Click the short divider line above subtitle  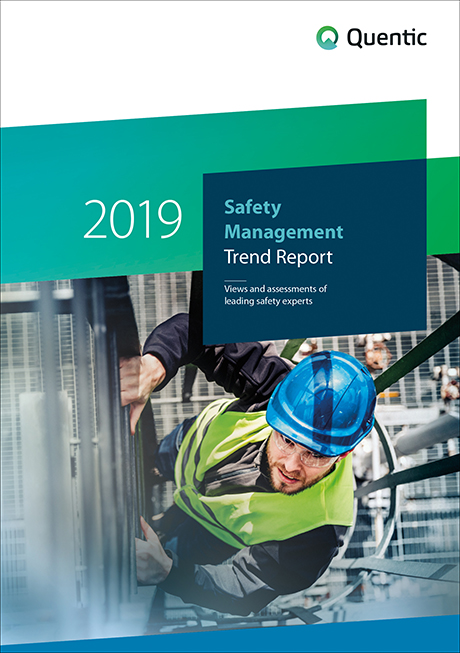click(235, 281)
